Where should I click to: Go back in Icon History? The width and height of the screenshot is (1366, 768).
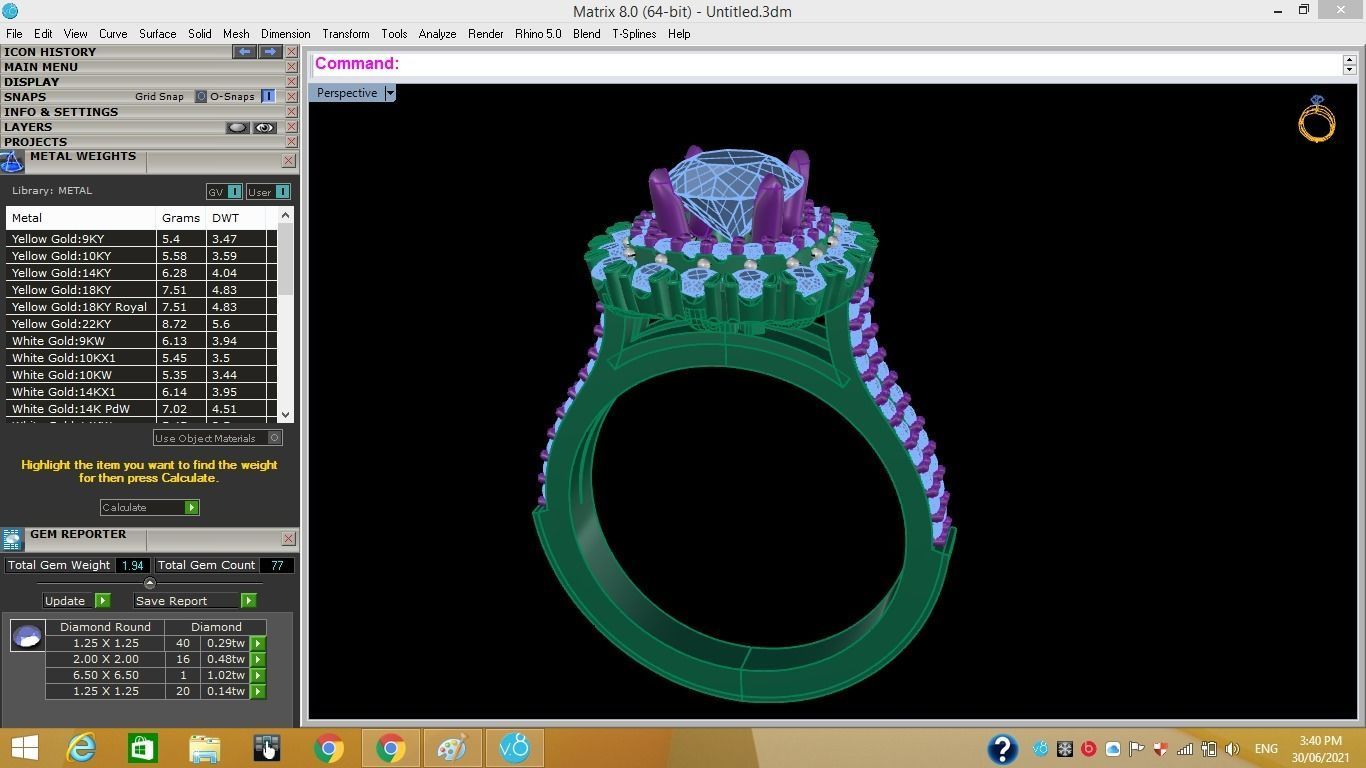pos(244,52)
